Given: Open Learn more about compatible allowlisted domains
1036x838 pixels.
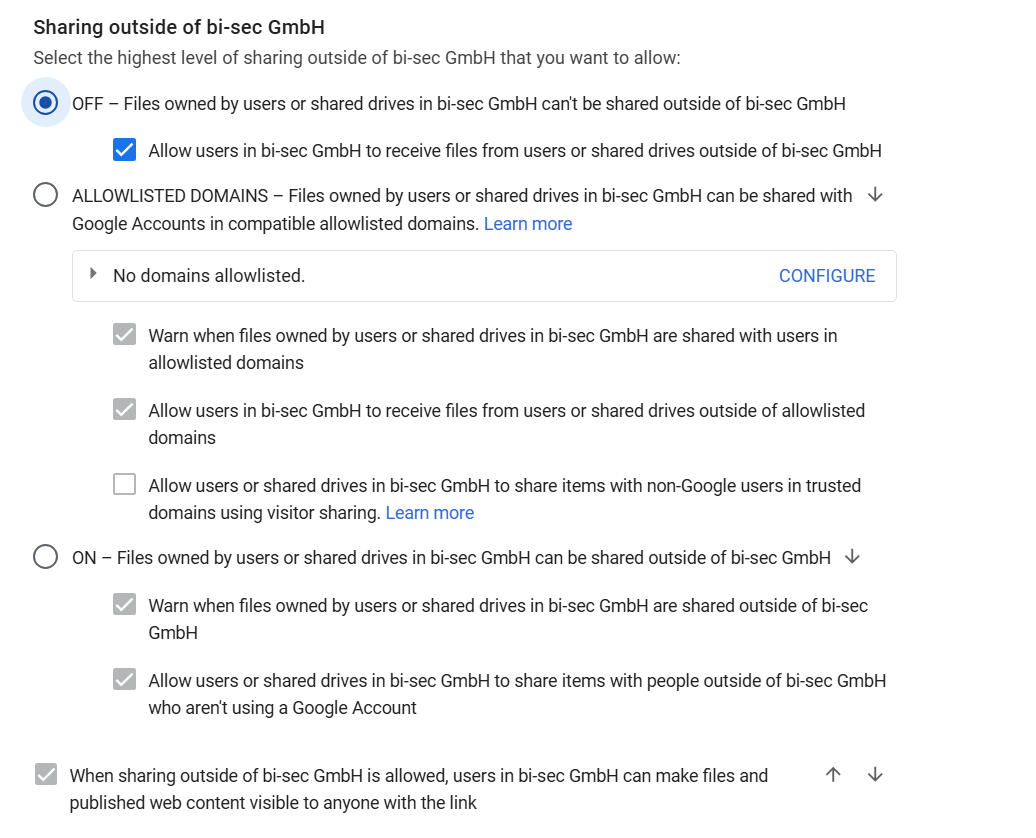Looking at the screenshot, I should pyautogui.click(x=528, y=224).
